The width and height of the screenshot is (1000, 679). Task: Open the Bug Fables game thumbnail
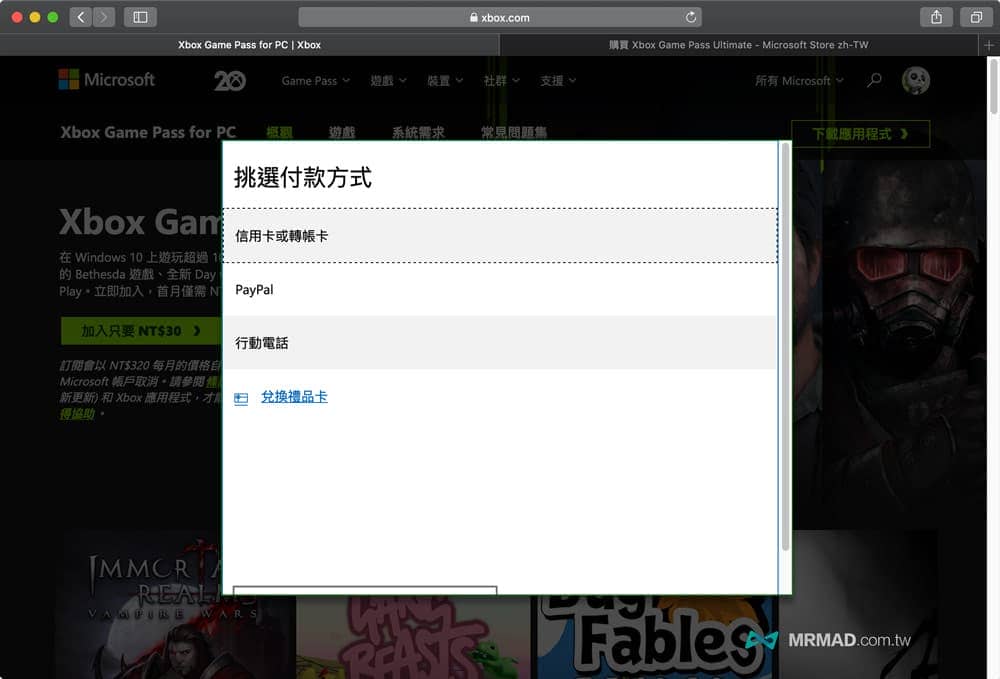coord(654,636)
